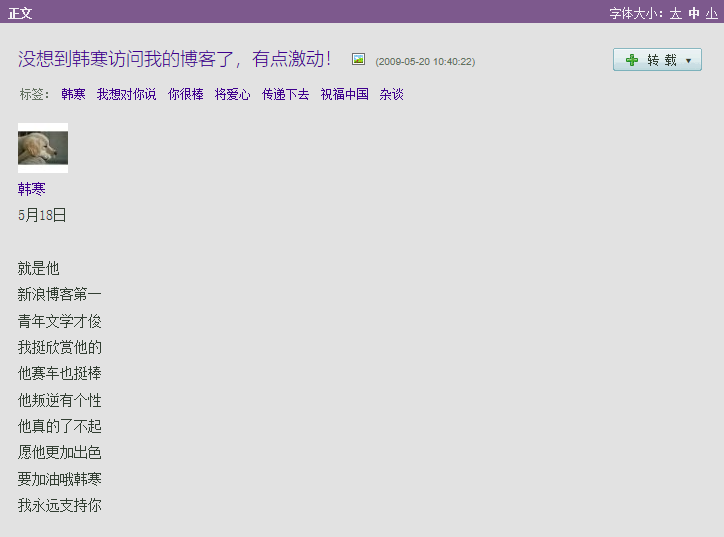Click the line 他真的了不起
The image size is (724, 537).
pyautogui.click(x=60, y=426)
